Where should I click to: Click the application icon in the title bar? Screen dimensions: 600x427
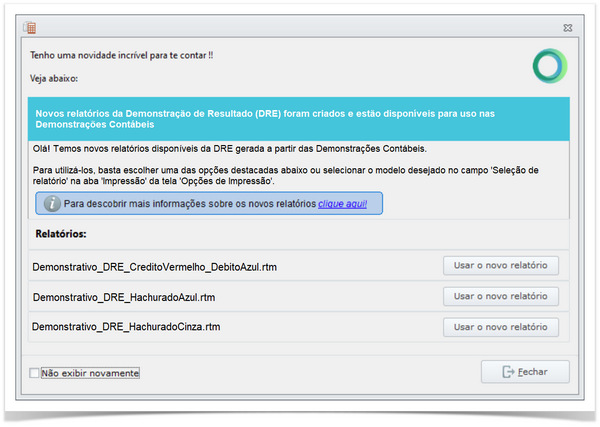[30, 28]
